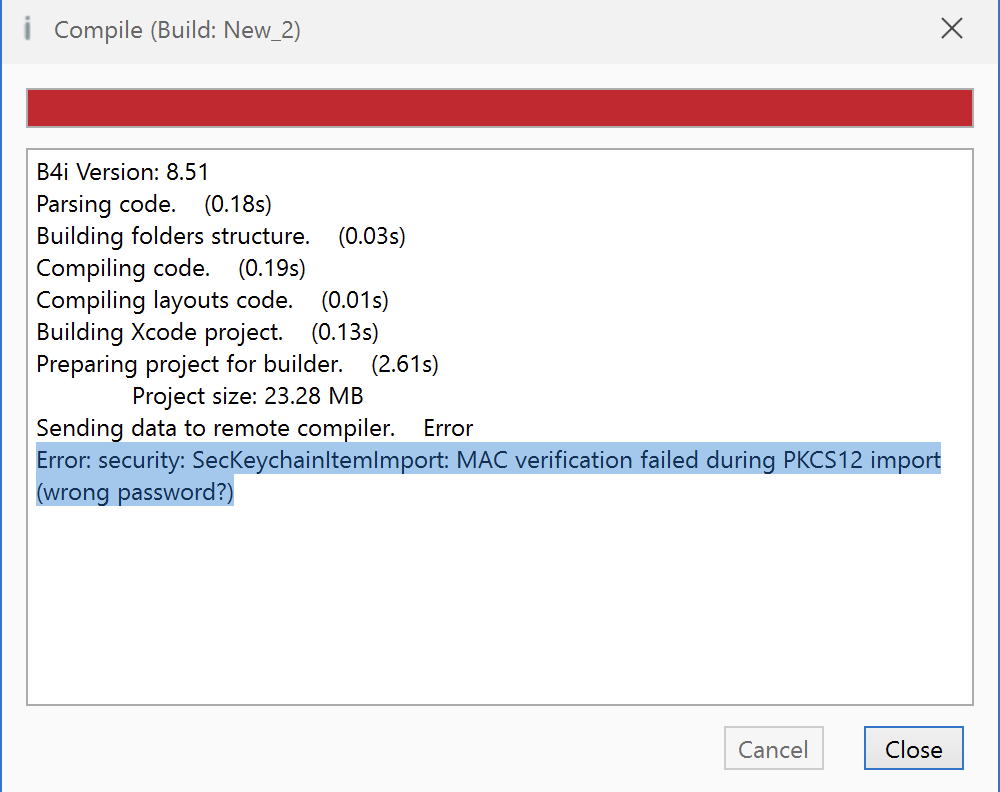1000x792 pixels.
Task: Select the Compiling code. log entry
Action: (x=123, y=269)
